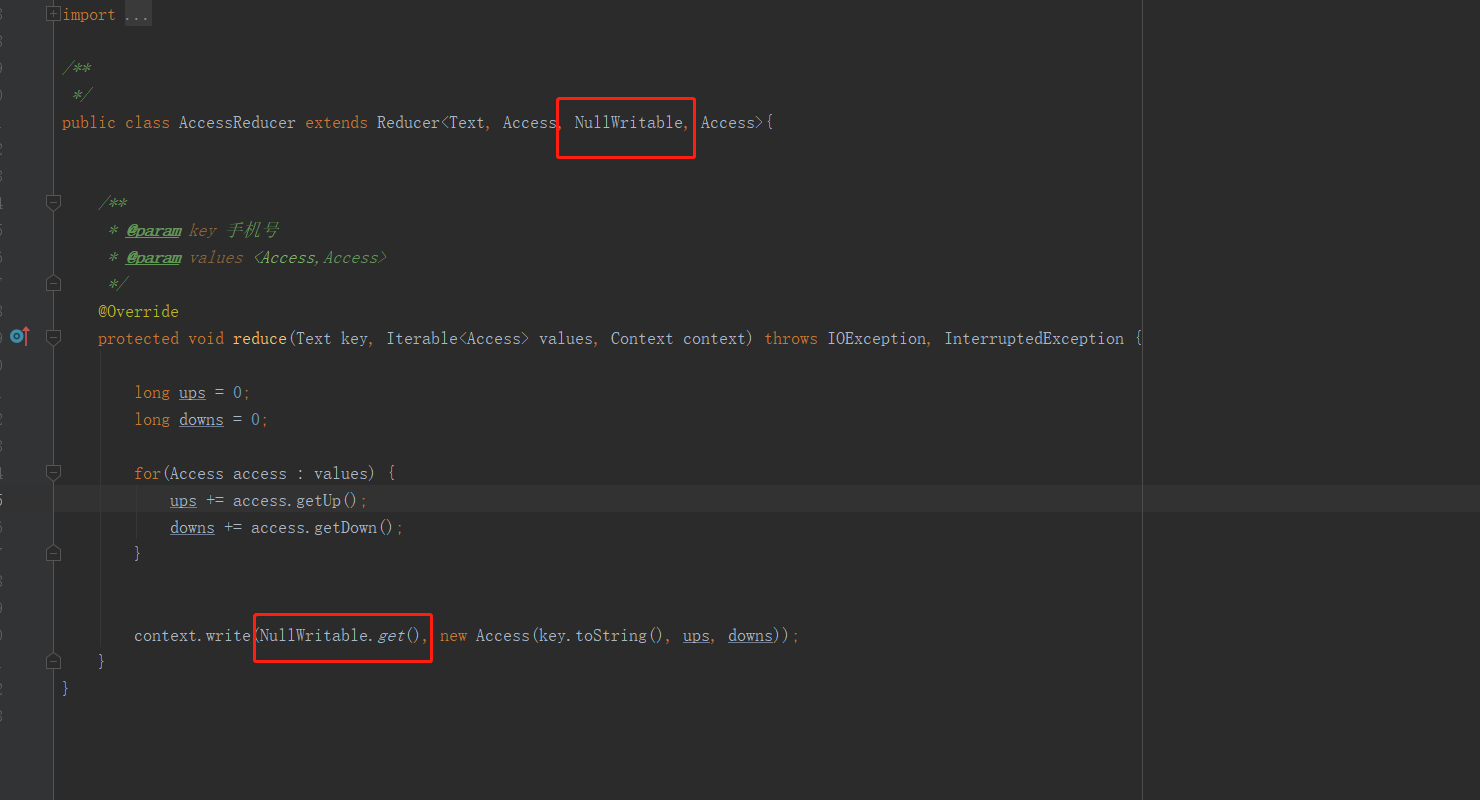The image size is (1480, 800).
Task: Click the Context parameter type
Action: click(x=642, y=339)
